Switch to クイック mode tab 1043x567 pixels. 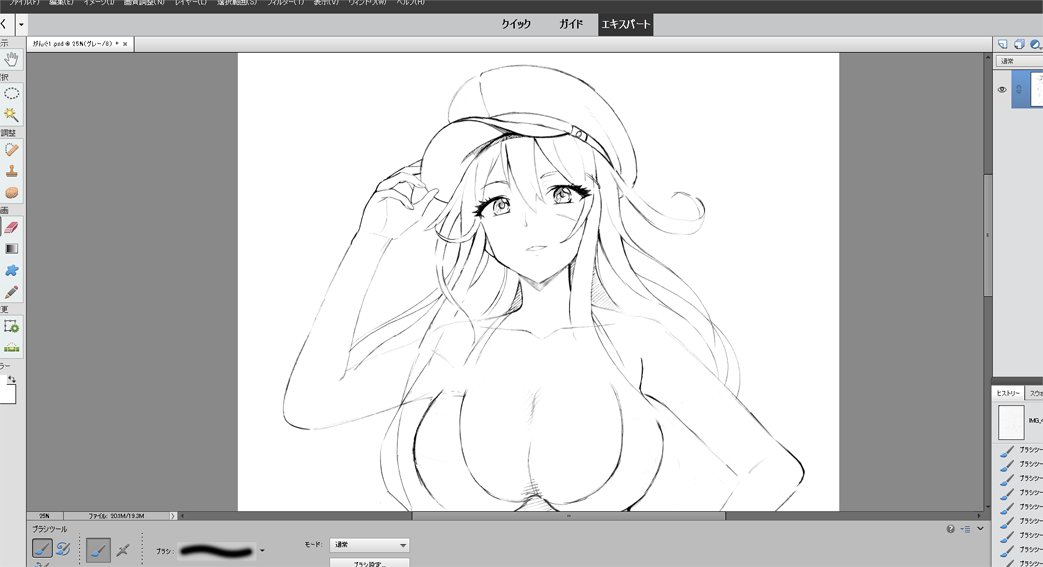click(x=516, y=24)
